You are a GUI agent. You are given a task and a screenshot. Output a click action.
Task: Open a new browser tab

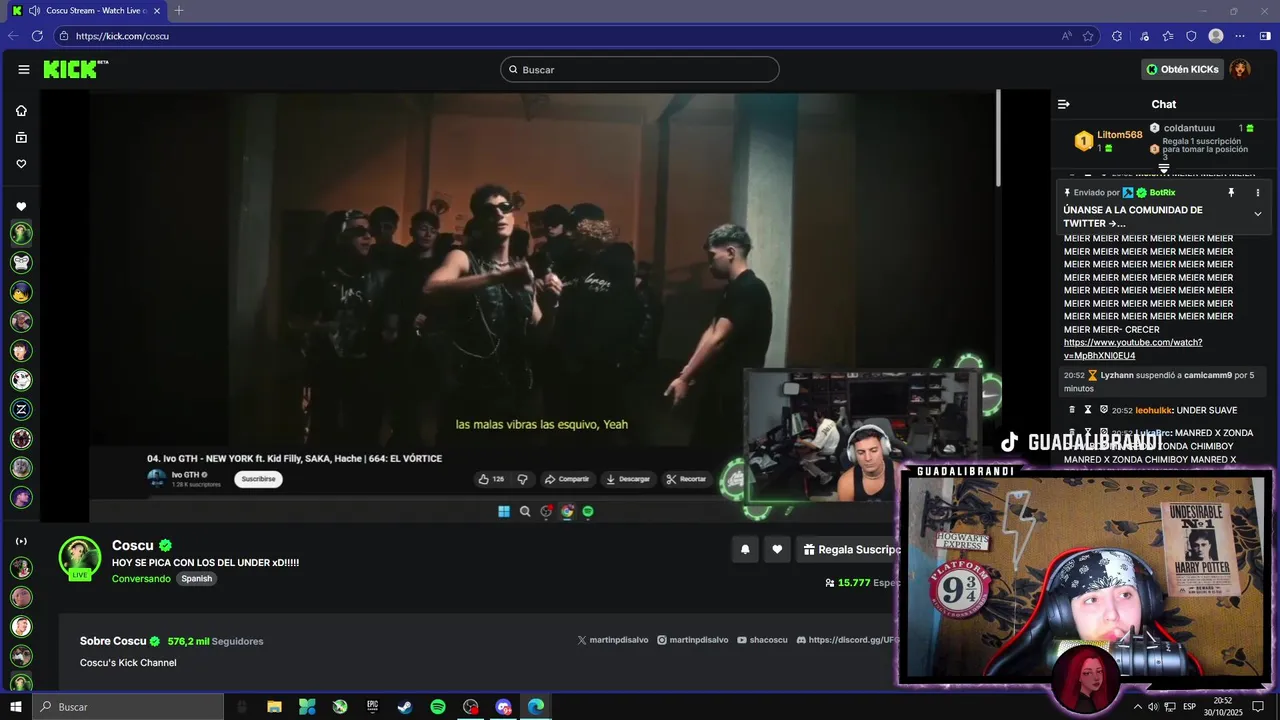pyautogui.click(x=179, y=11)
